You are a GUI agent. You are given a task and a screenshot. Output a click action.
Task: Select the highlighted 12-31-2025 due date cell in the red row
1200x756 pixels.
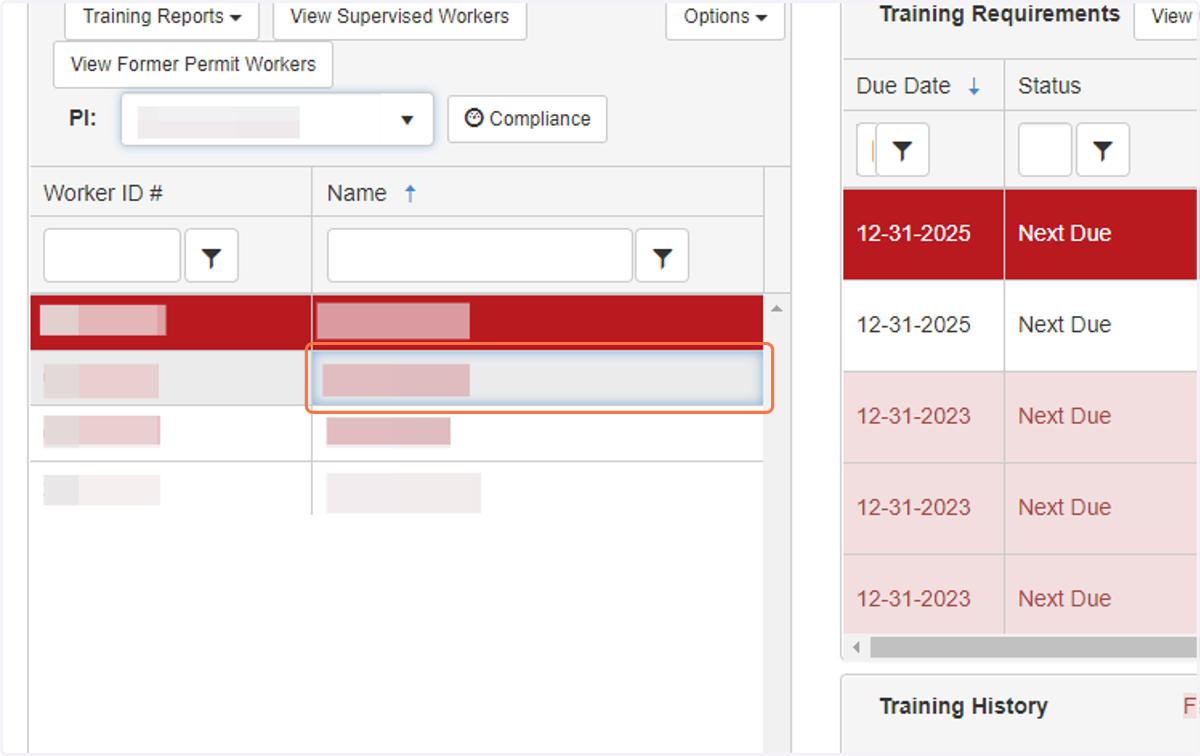click(x=923, y=234)
